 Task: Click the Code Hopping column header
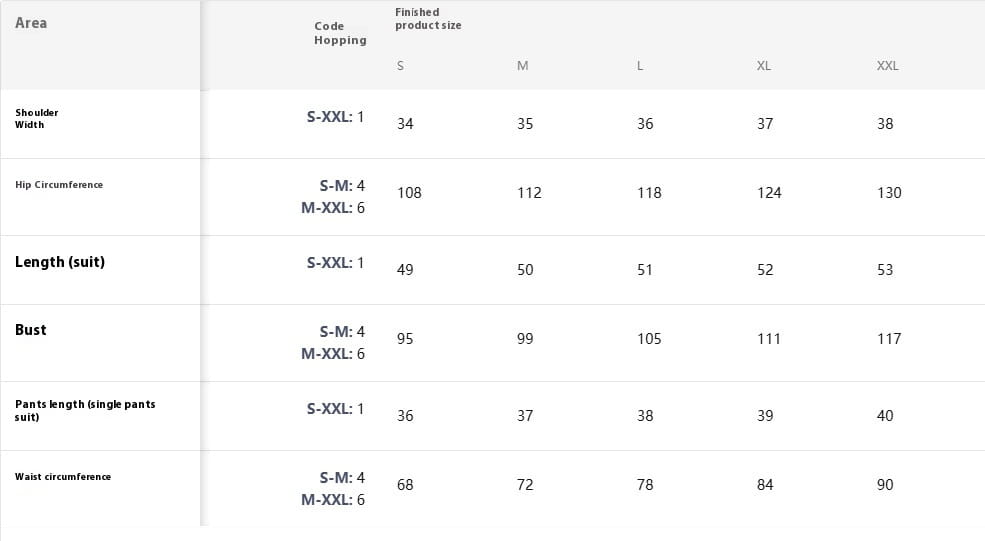point(340,33)
